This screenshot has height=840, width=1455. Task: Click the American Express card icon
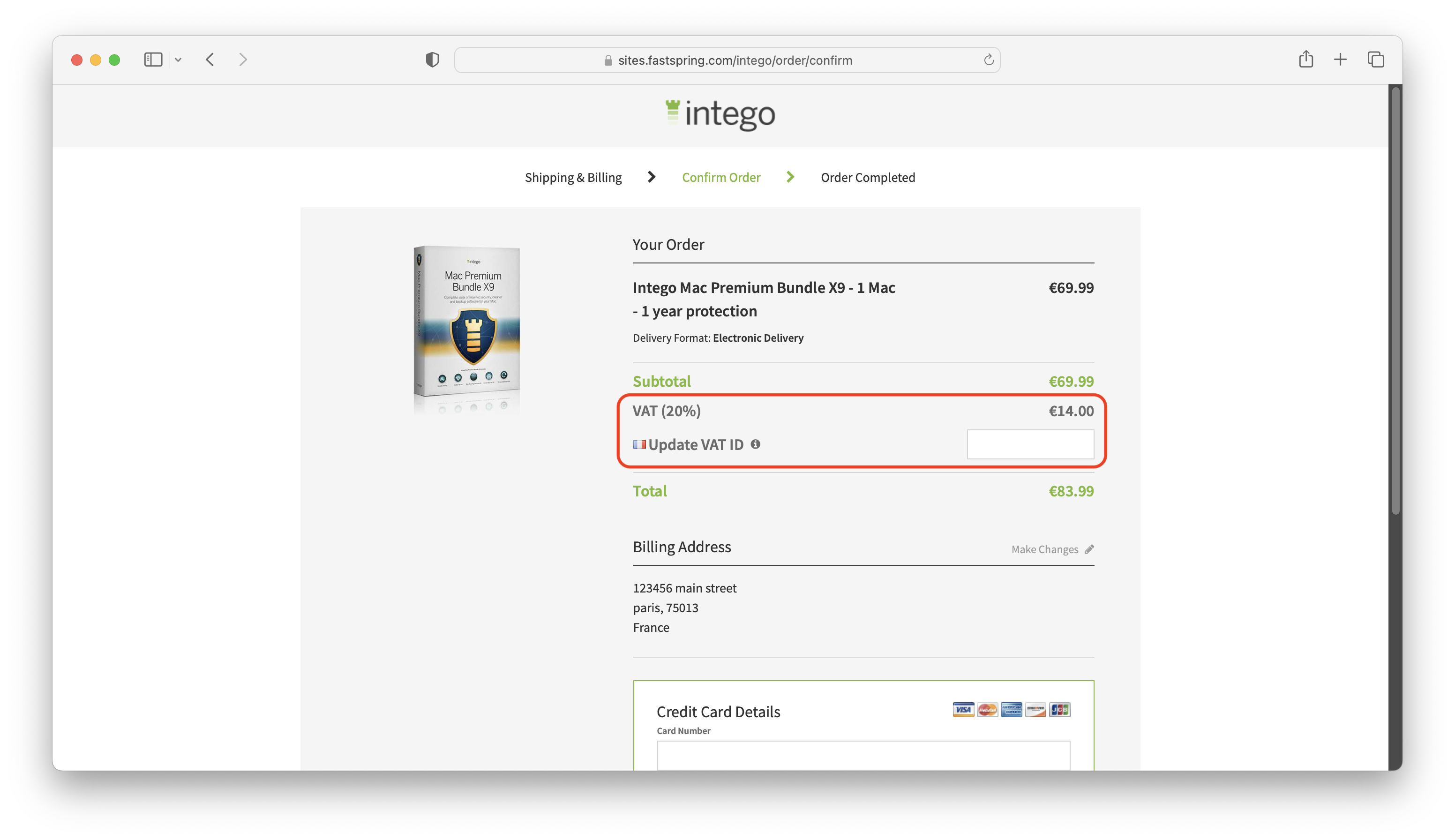pyautogui.click(x=1012, y=710)
